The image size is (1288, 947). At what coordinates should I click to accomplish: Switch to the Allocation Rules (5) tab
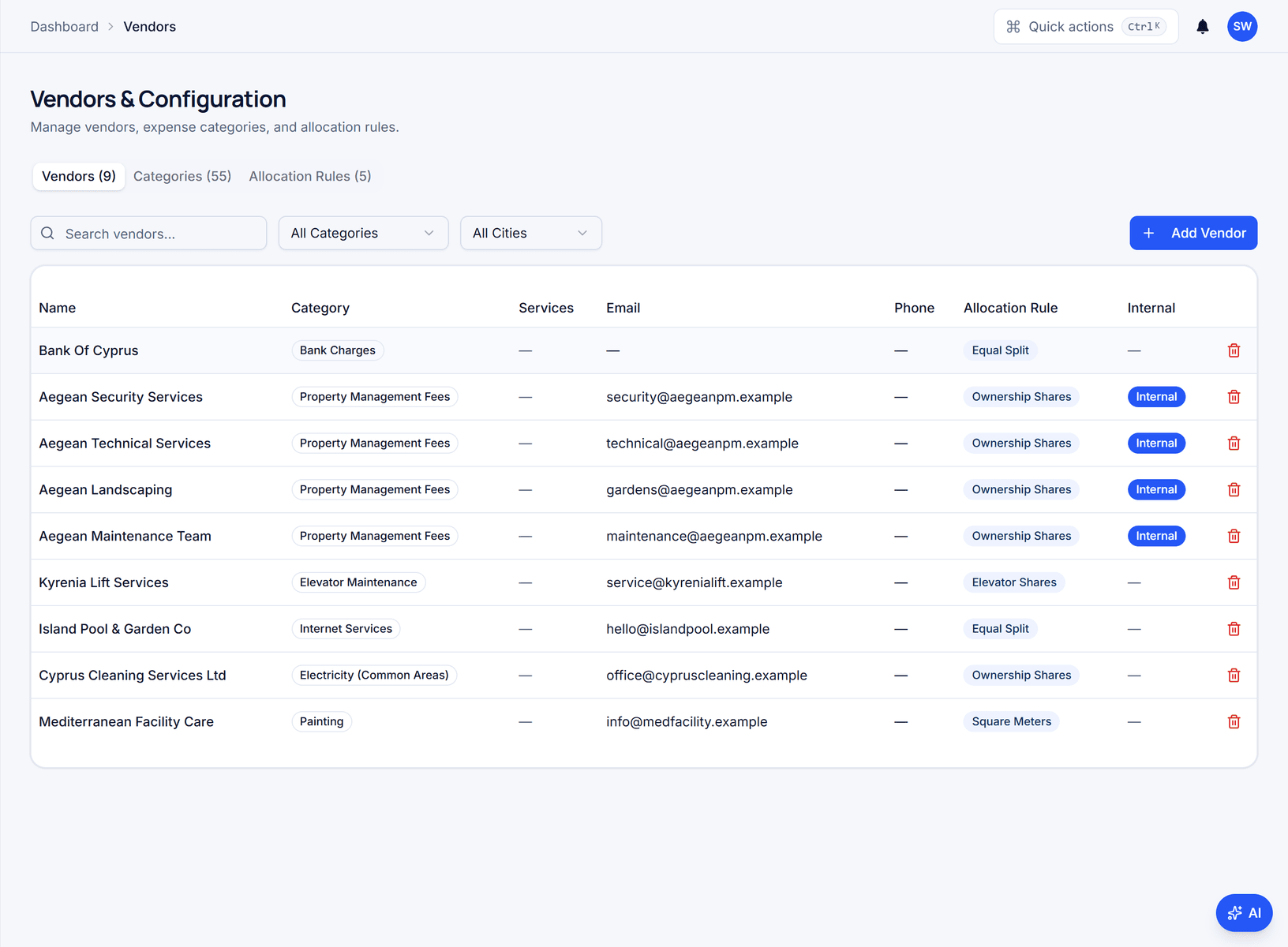[310, 177]
